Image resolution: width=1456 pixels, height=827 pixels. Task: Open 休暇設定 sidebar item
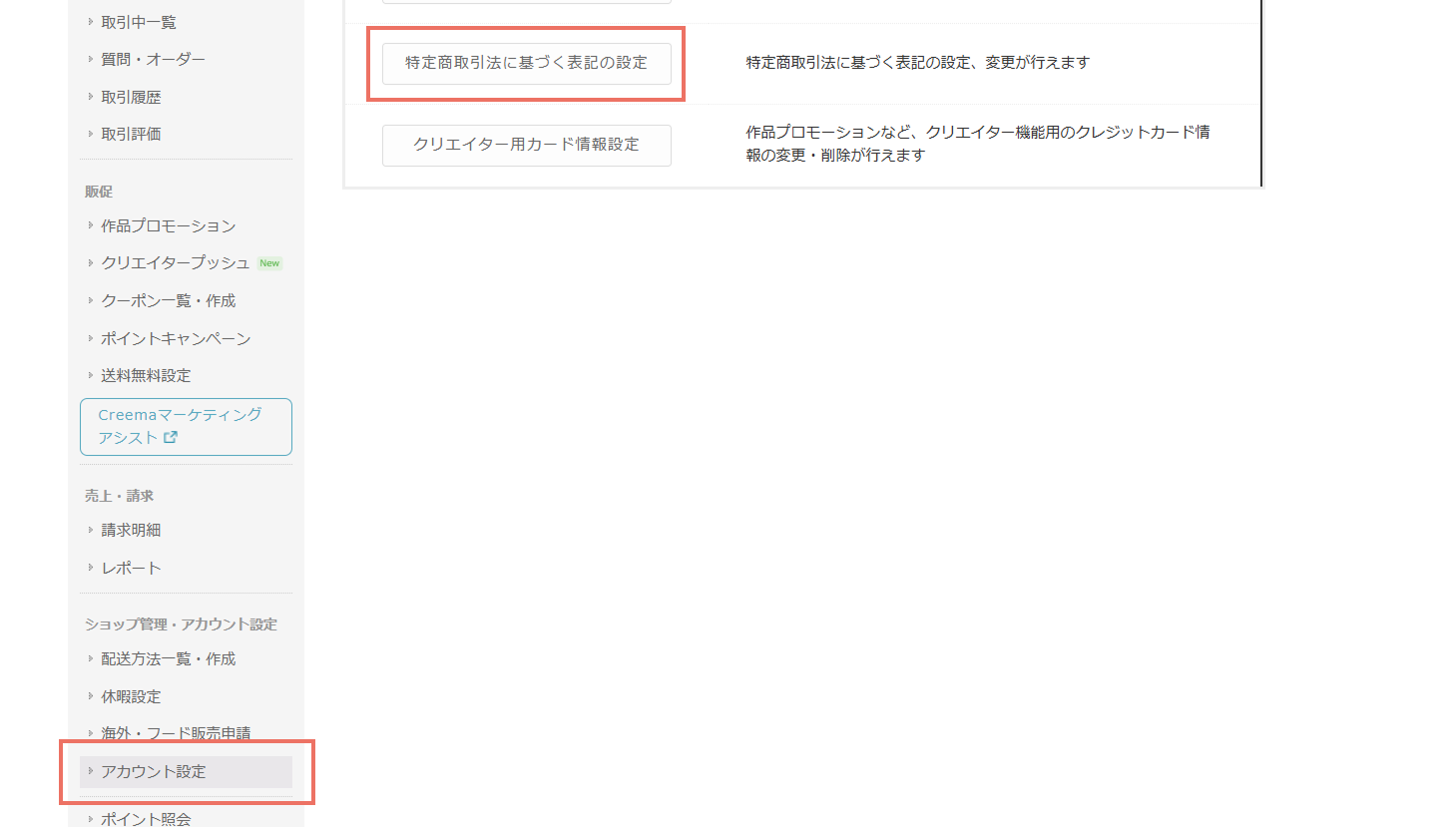(x=131, y=697)
